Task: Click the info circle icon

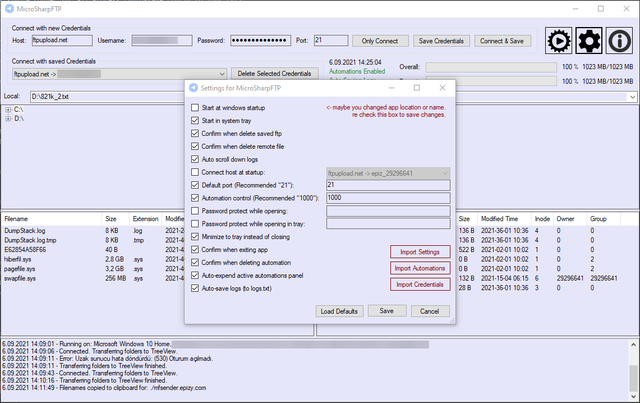Action: pos(619,41)
